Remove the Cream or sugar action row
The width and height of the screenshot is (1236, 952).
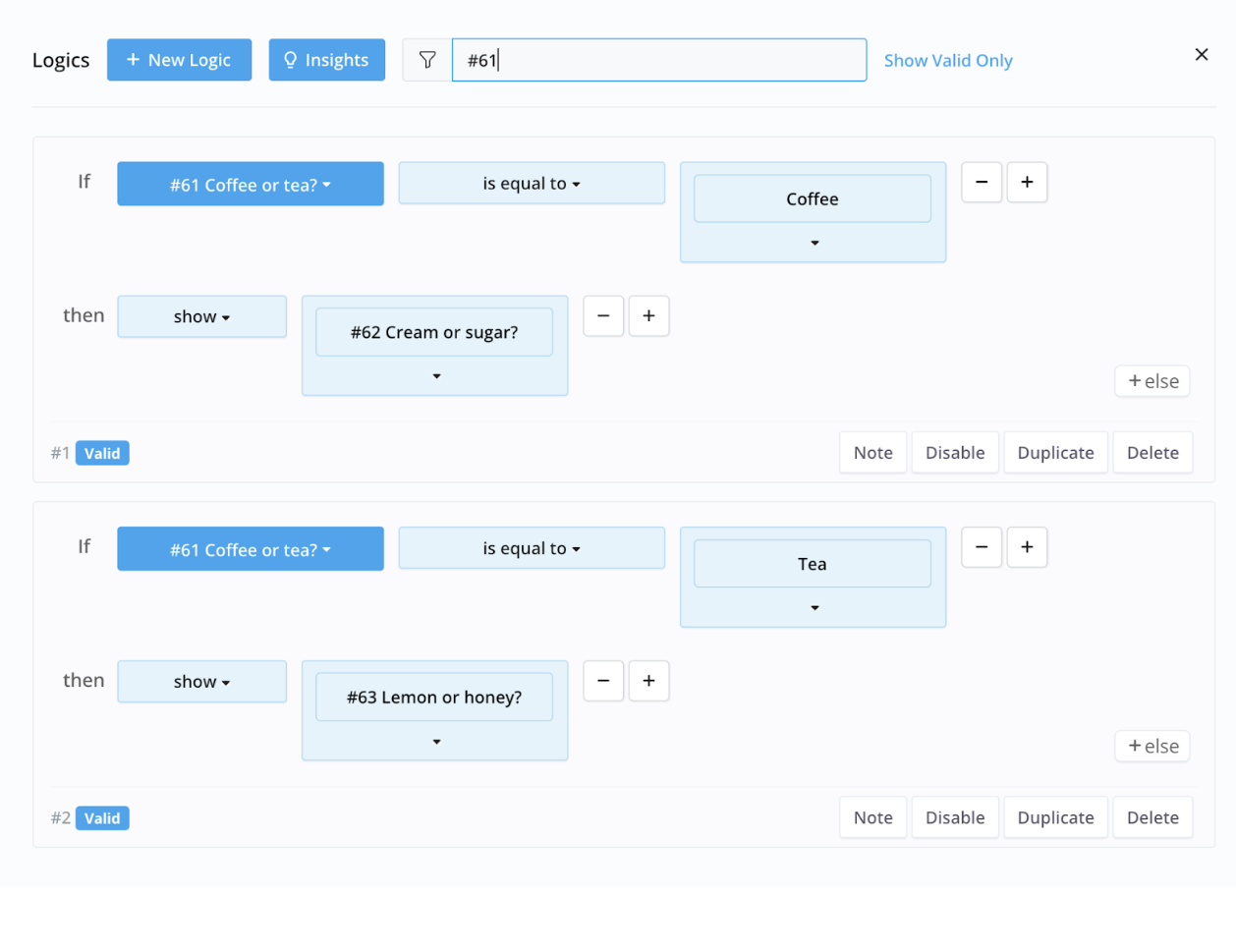[603, 316]
